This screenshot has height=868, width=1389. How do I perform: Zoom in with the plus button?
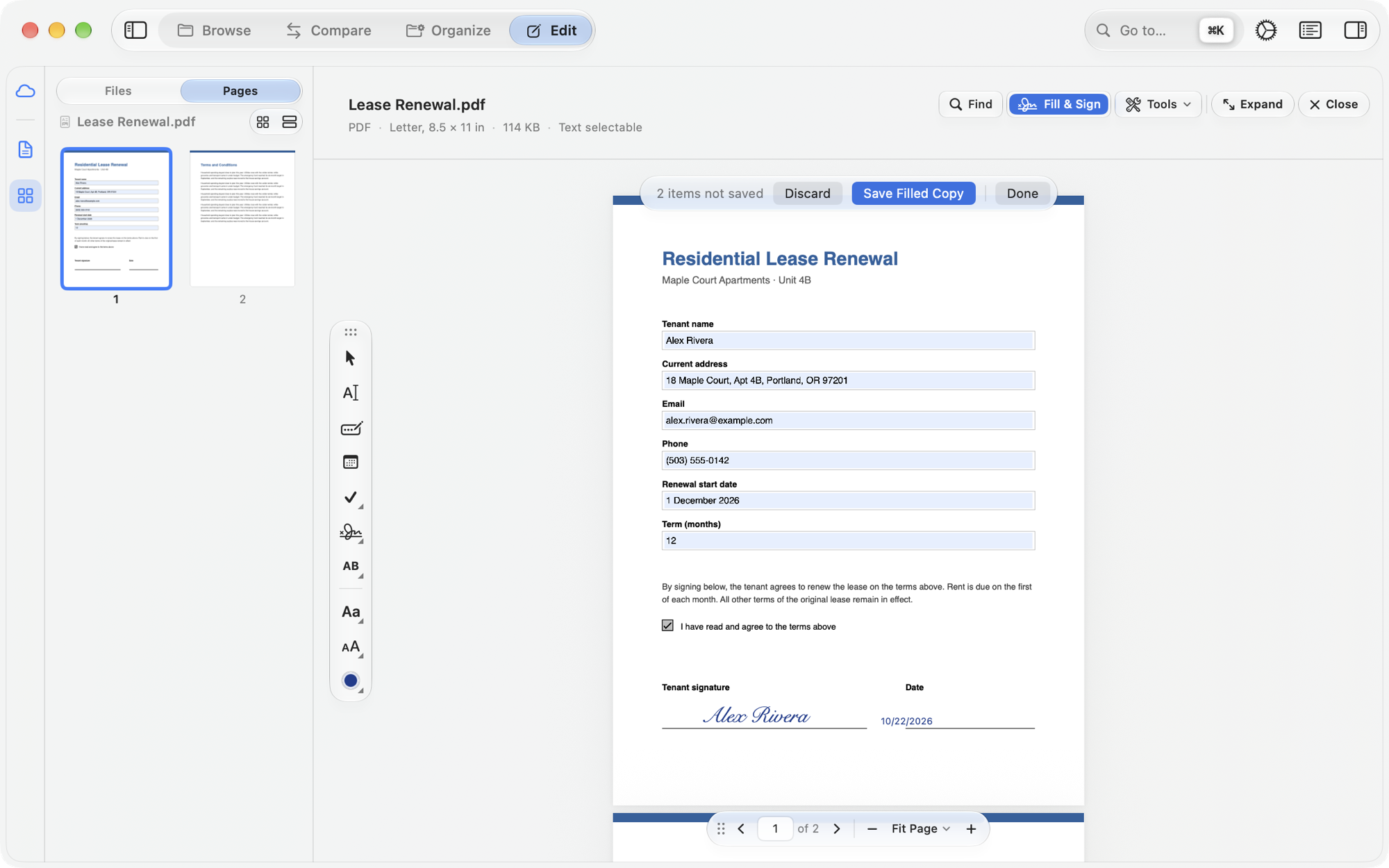pos(971,828)
